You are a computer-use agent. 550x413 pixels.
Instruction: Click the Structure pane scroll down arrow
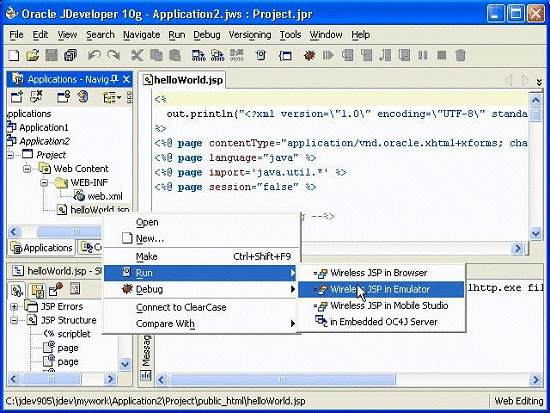(x=125, y=364)
